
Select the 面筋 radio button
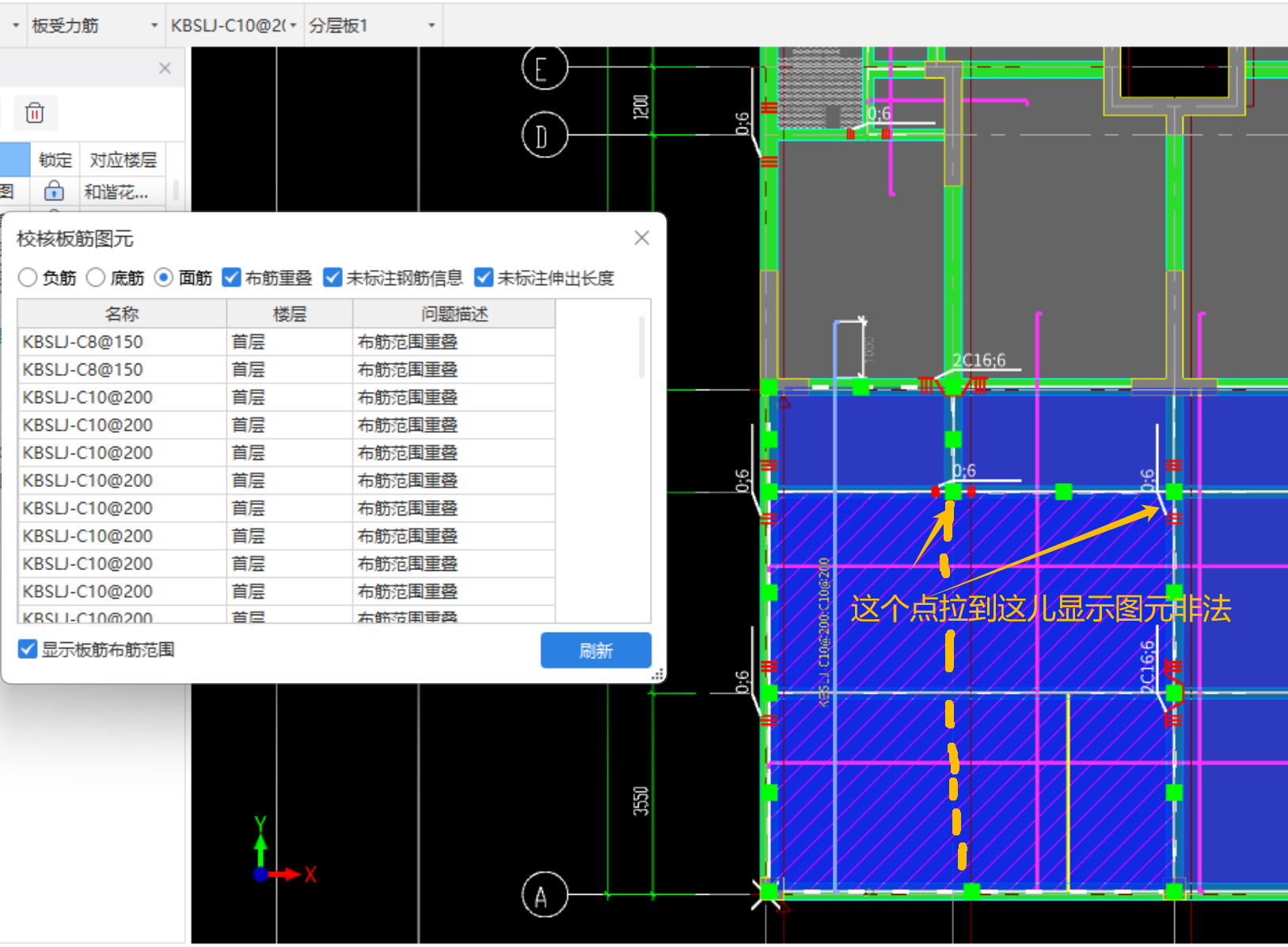pyautogui.click(x=164, y=277)
